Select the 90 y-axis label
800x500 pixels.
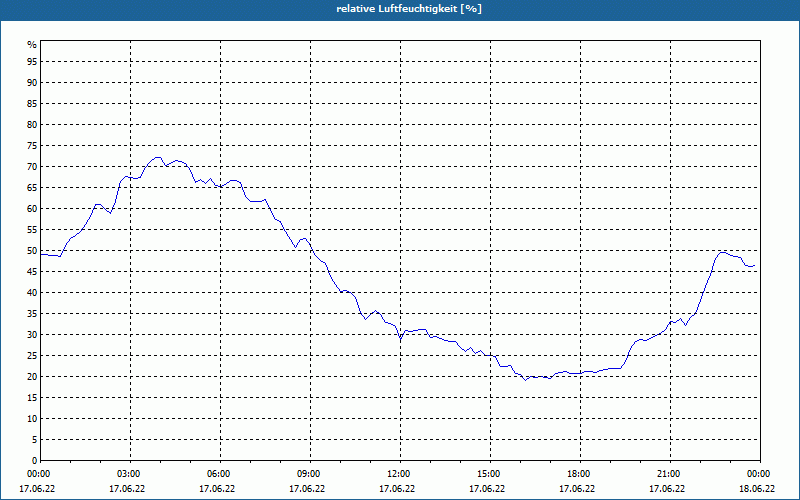tap(32, 83)
